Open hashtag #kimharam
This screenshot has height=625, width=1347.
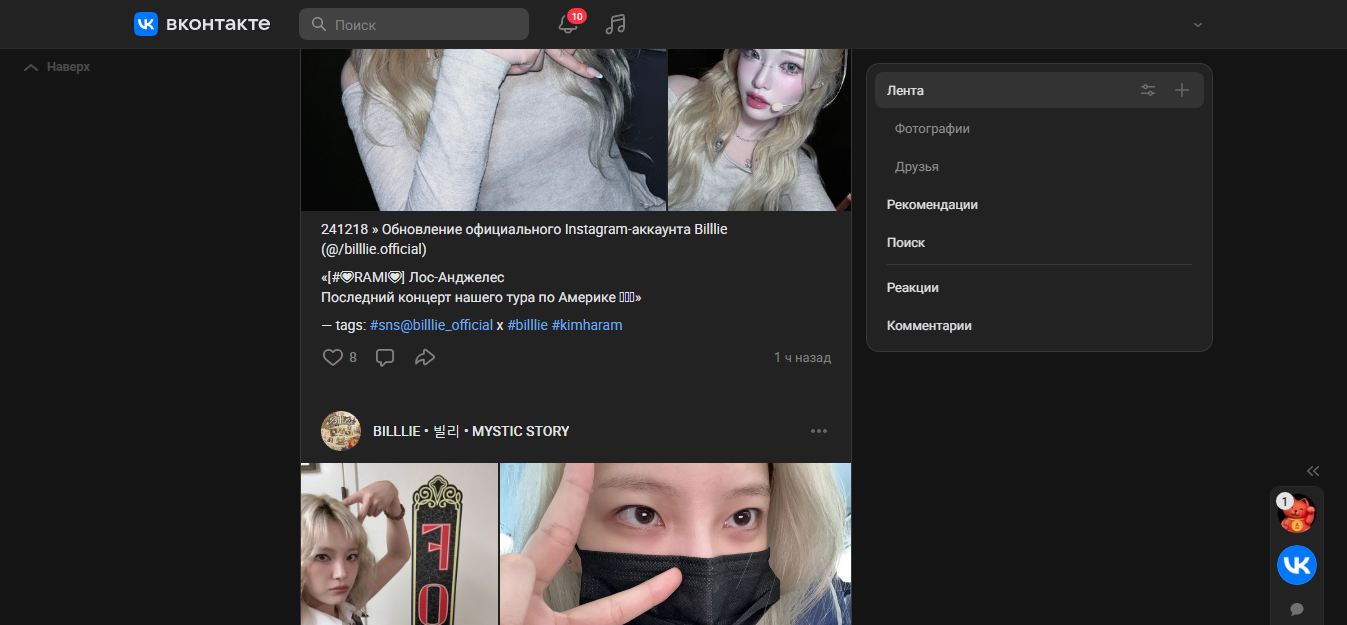click(x=587, y=325)
